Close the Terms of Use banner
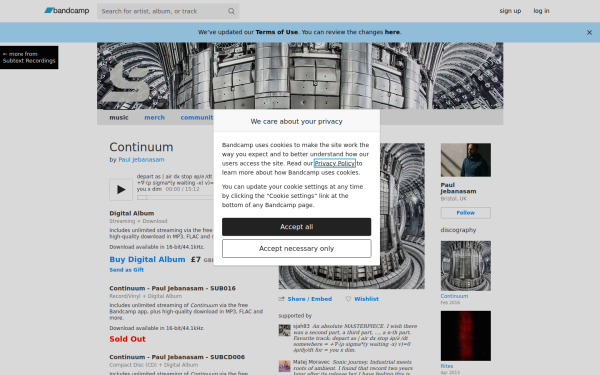 (x=589, y=33)
